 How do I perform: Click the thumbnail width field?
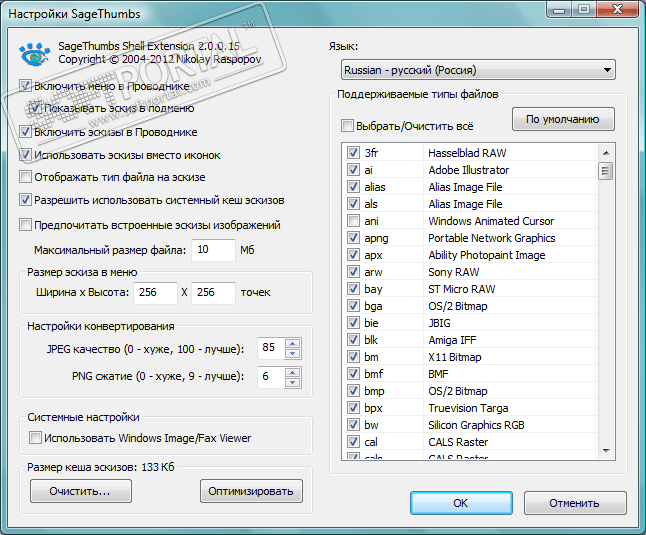point(155,293)
